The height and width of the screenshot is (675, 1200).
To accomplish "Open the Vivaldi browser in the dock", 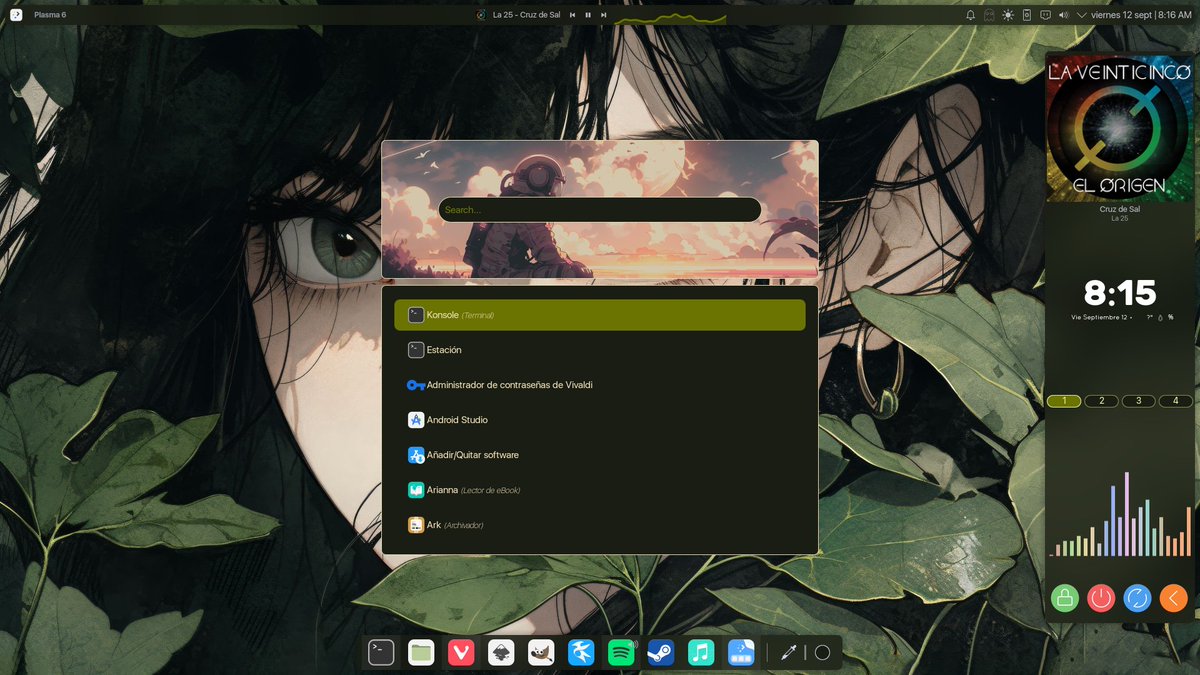I will (462, 652).
